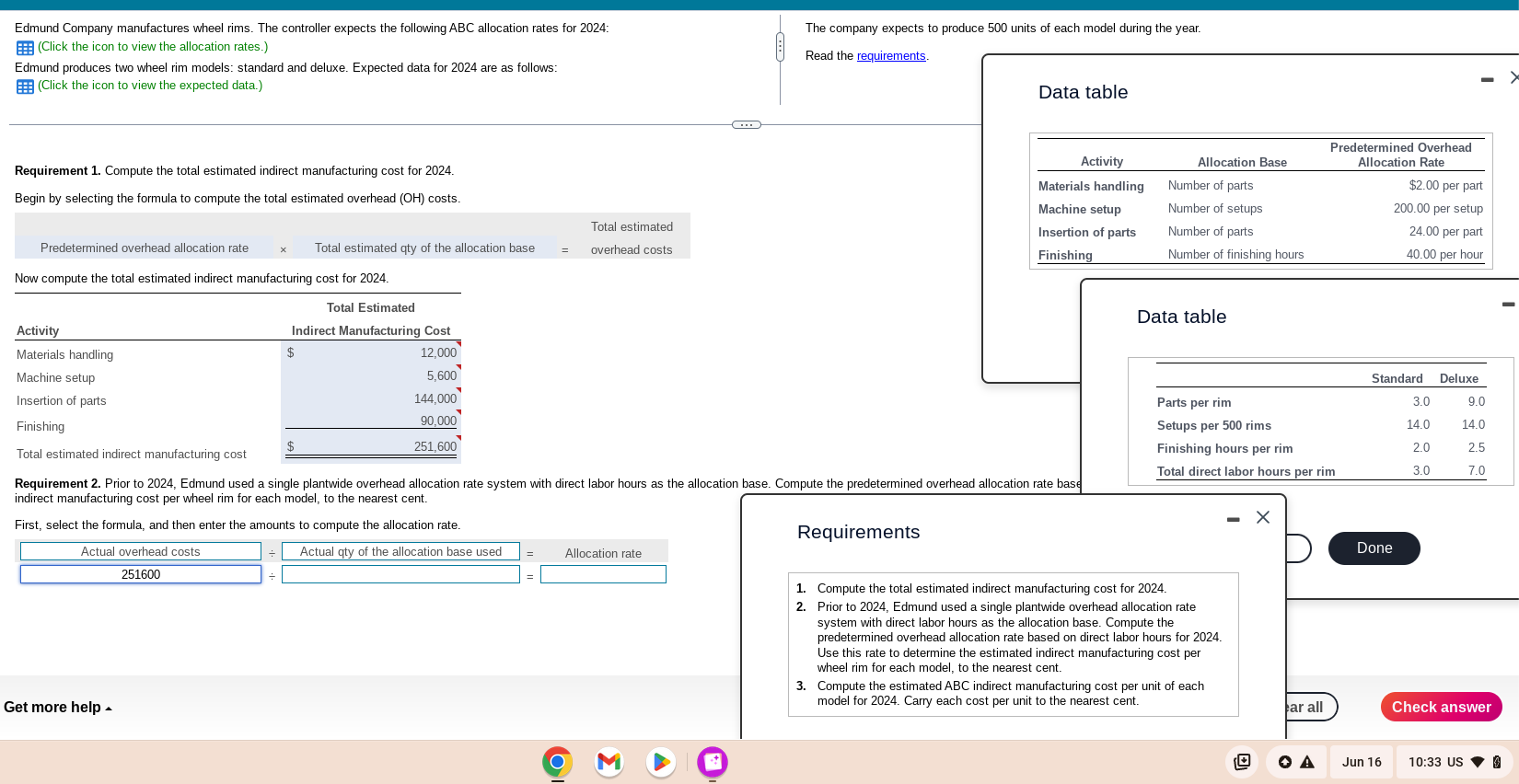Click the vertical pane splitter handle
The width and height of the screenshot is (1519, 784).
(780, 46)
